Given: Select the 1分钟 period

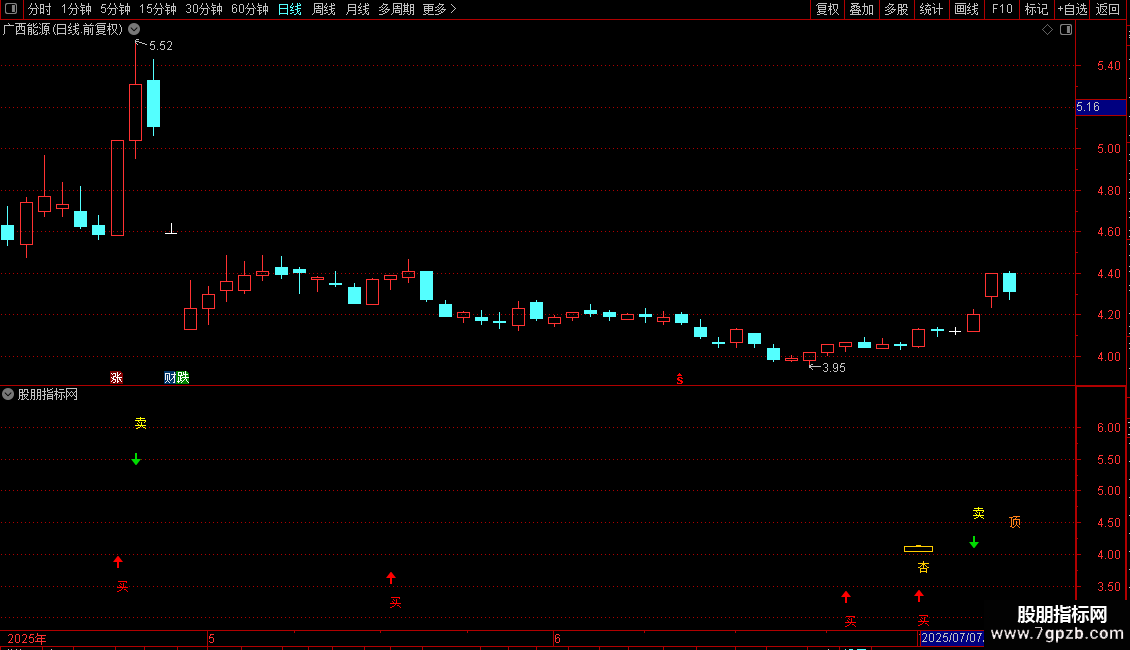Looking at the screenshot, I should (76, 9).
